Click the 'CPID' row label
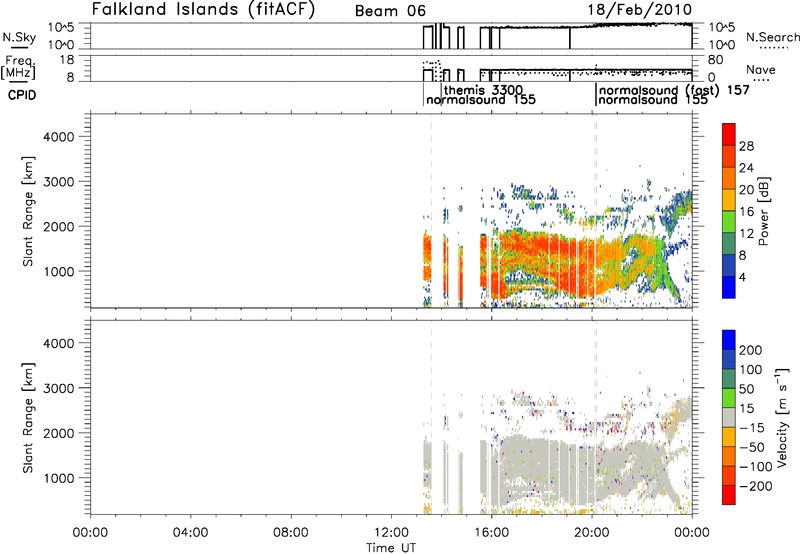 (x=22, y=95)
